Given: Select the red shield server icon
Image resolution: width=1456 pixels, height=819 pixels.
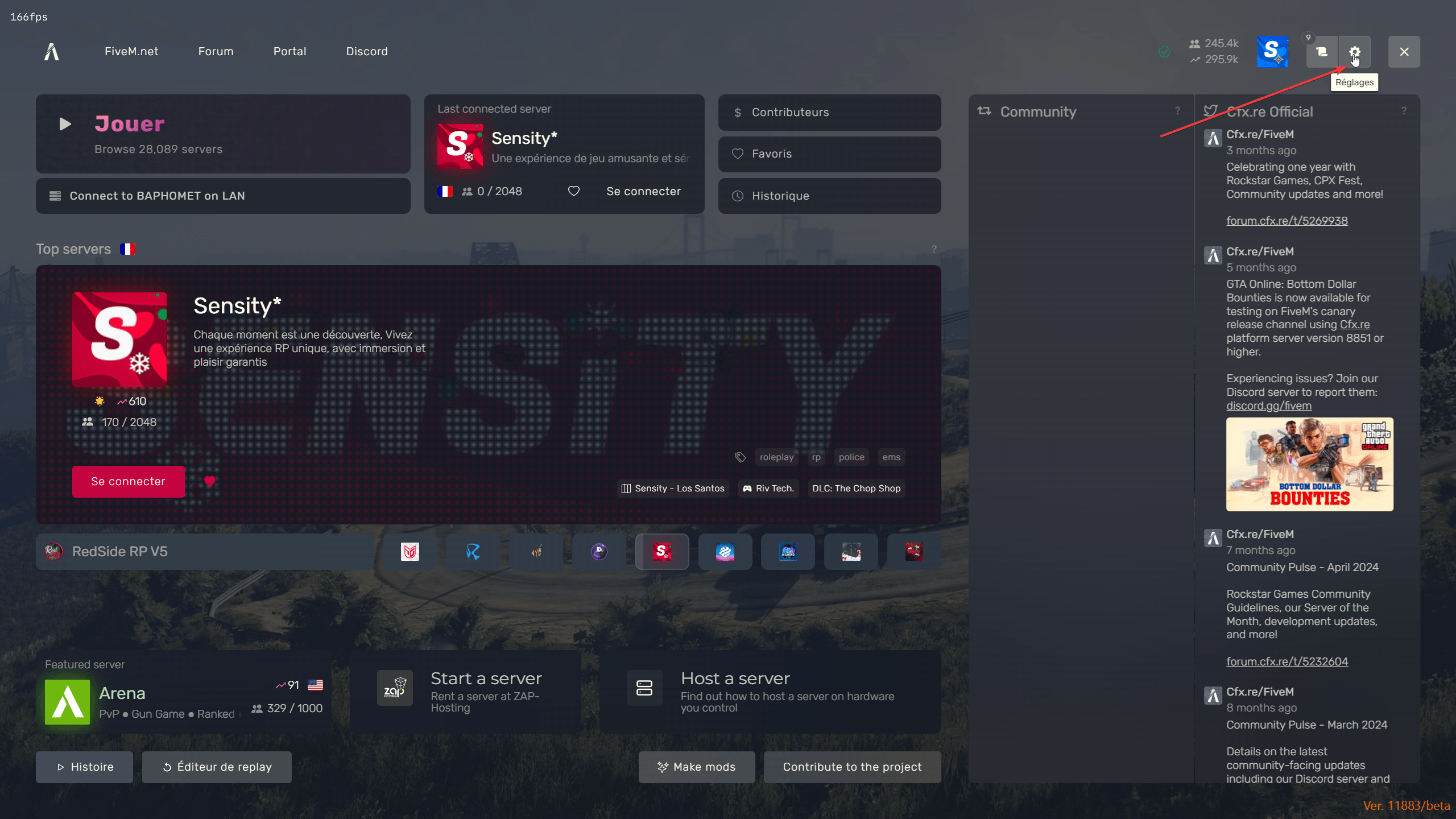Looking at the screenshot, I should [x=410, y=552].
